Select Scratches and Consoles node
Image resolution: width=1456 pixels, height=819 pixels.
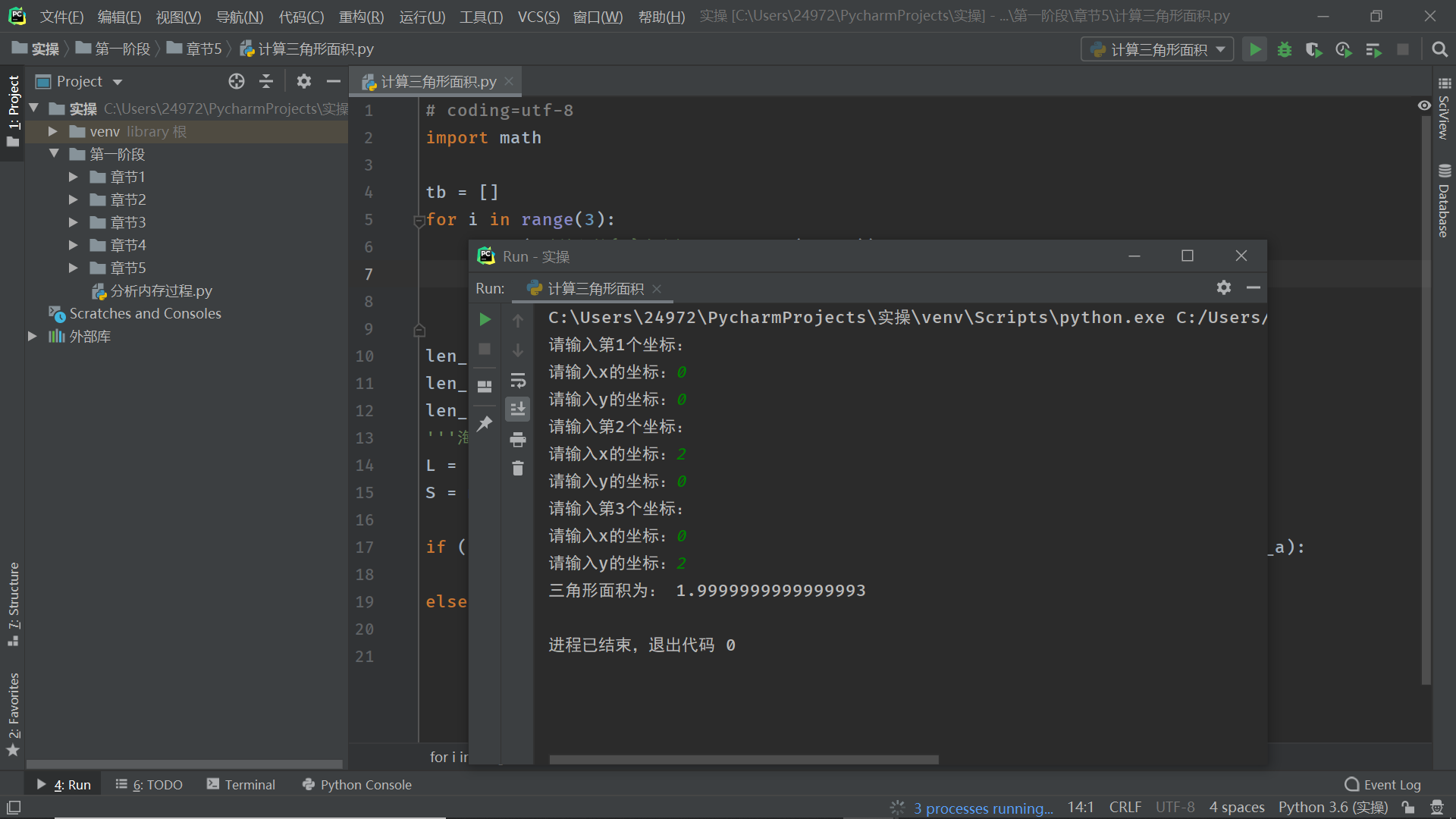coord(145,313)
